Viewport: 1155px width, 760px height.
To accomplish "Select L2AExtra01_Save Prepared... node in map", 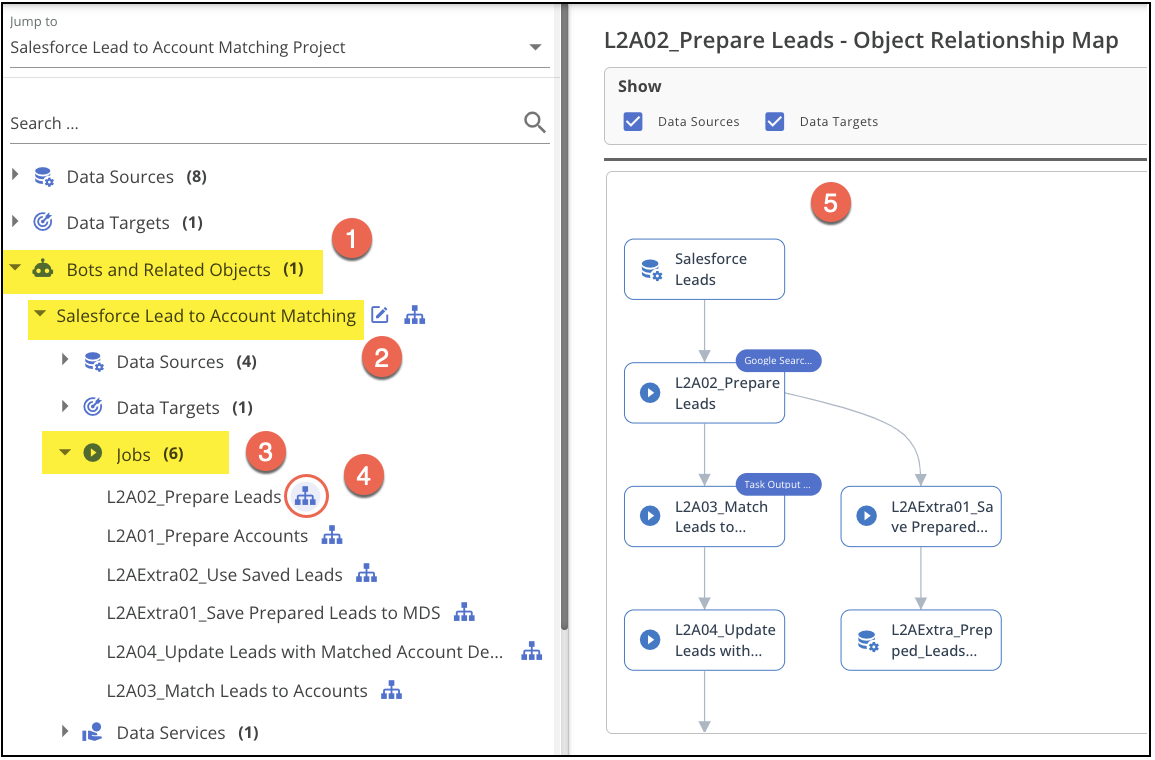I will click(x=921, y=516).
